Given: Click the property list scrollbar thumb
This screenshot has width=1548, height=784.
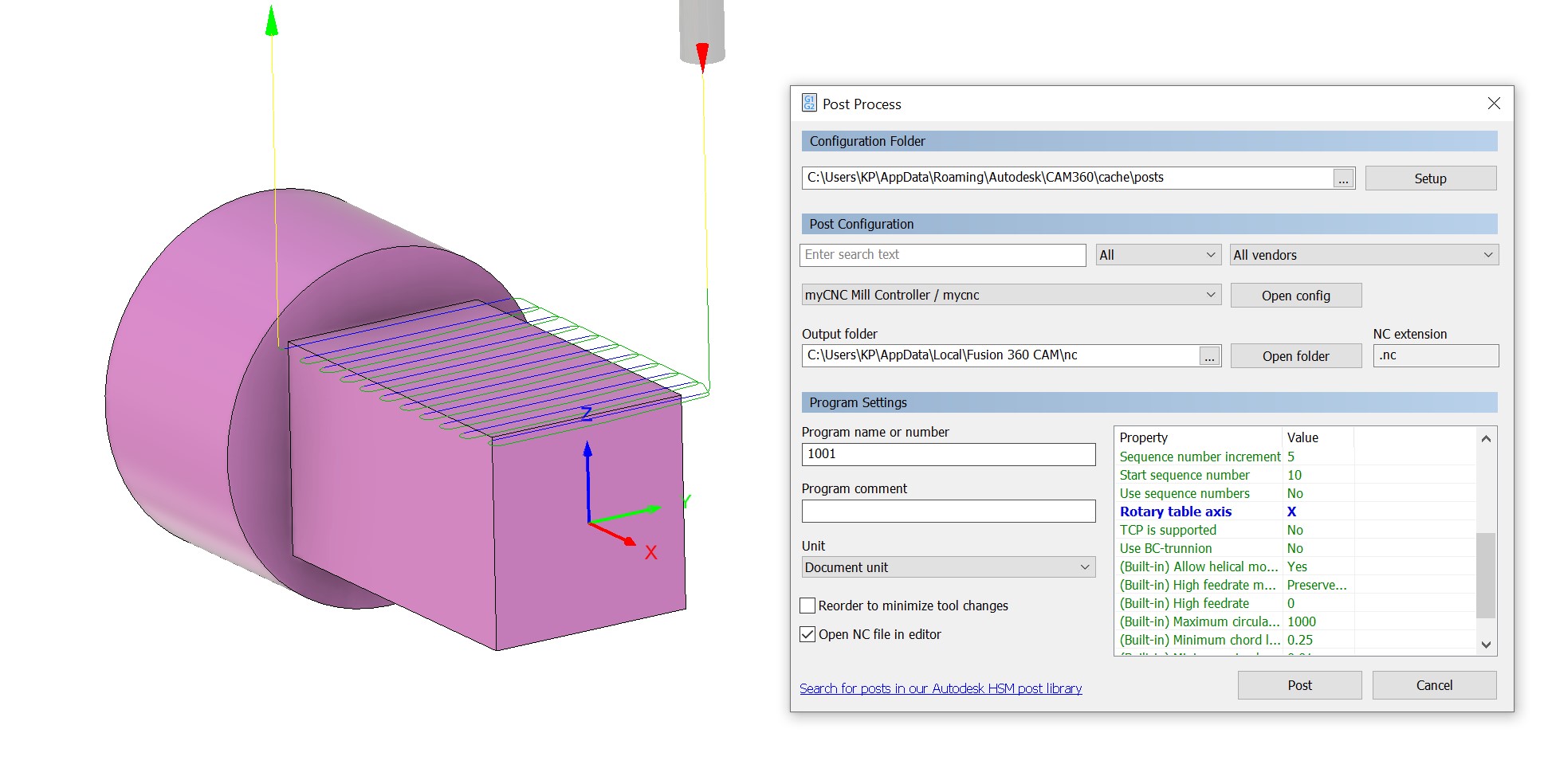Looking at the screenshot, I should [x=1486, y=575].
